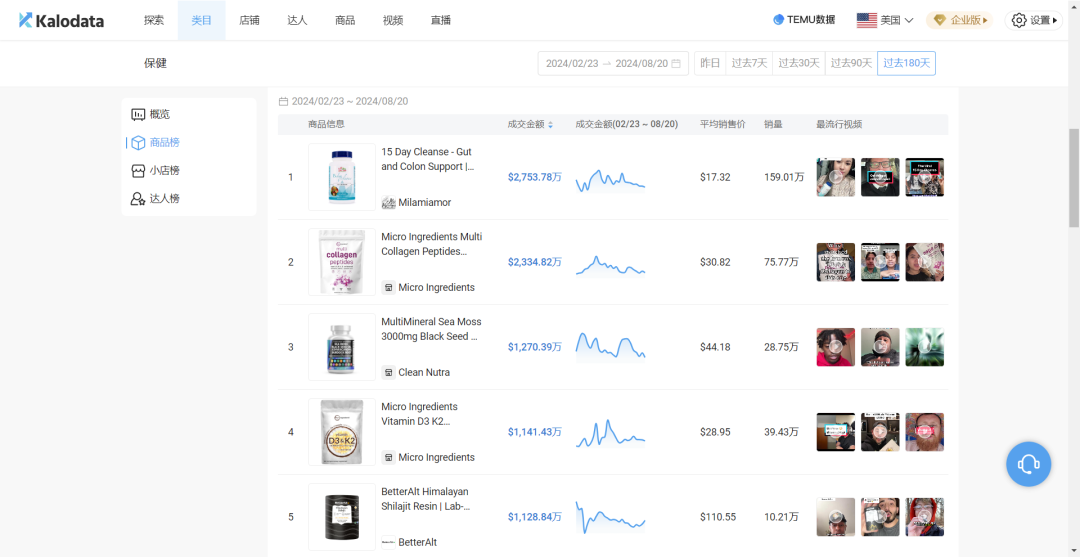Viewport: 1080px width, 557px height.
Task: Open MultiMineral Sea Moss product thumbnail
Action: [342, 347]
